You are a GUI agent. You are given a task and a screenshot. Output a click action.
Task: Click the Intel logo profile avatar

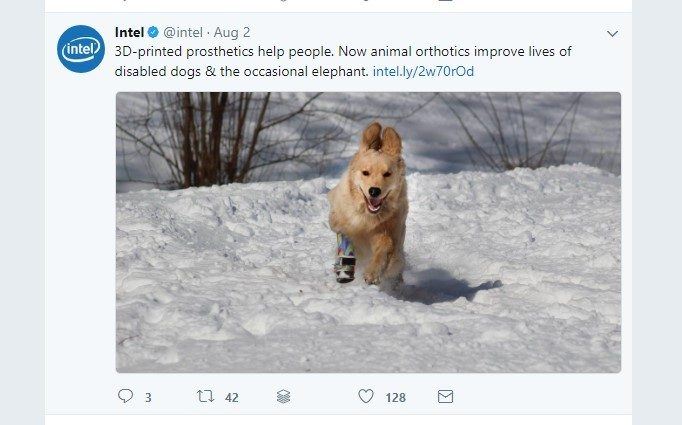pyautogui.click(x=81, y=49)
